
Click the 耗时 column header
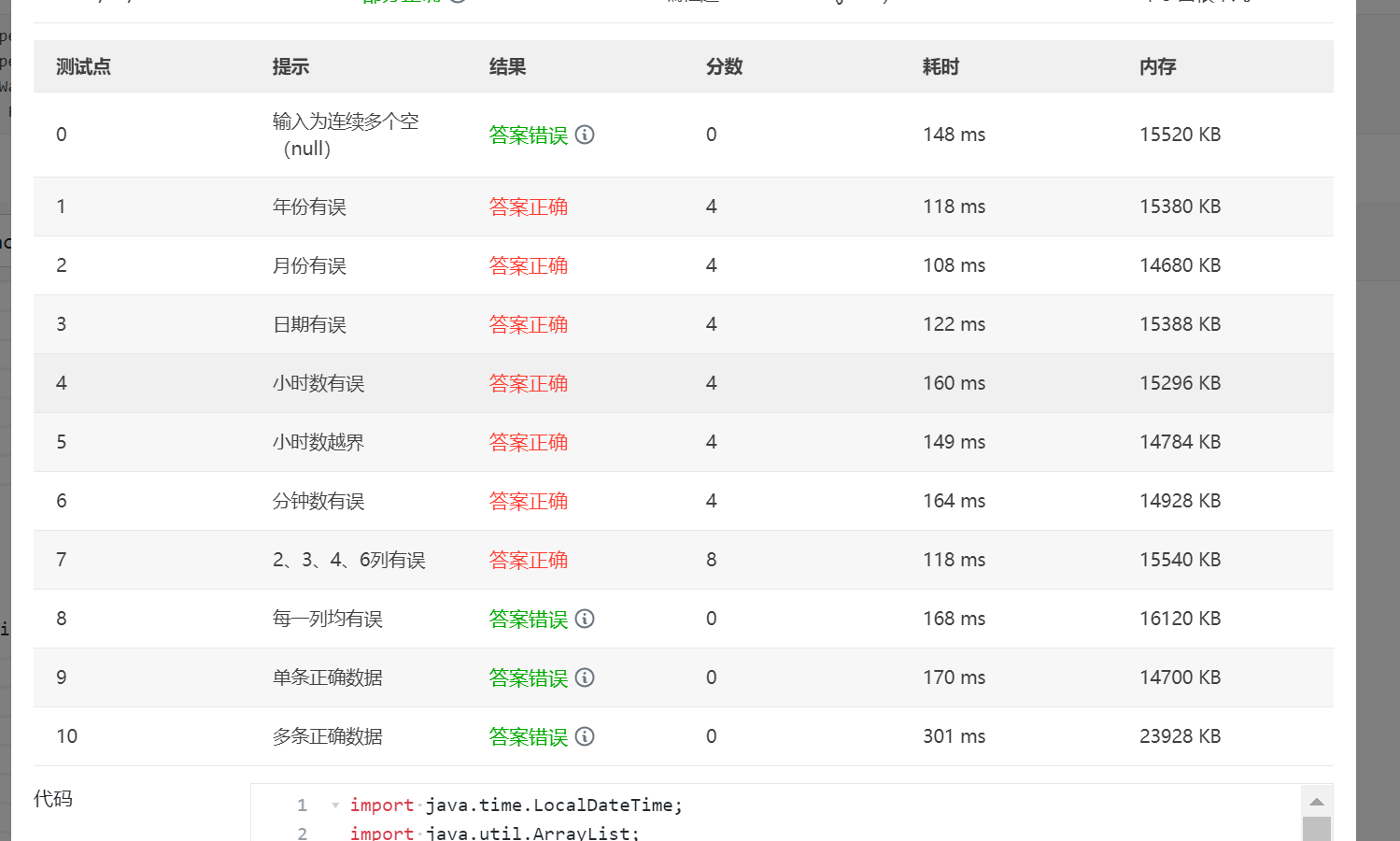pos(940,66)
